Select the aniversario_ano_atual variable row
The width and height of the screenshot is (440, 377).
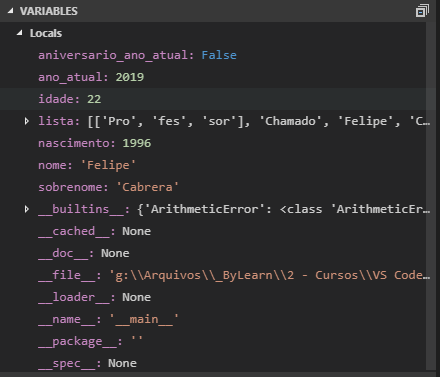point(213,55)
